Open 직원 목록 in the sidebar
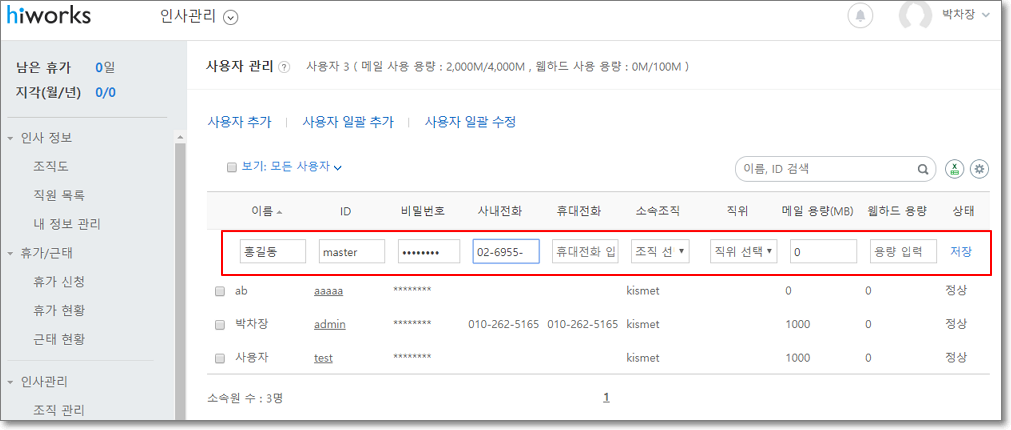The width and height of the screenshot is (1011, 430). (59, 195)
